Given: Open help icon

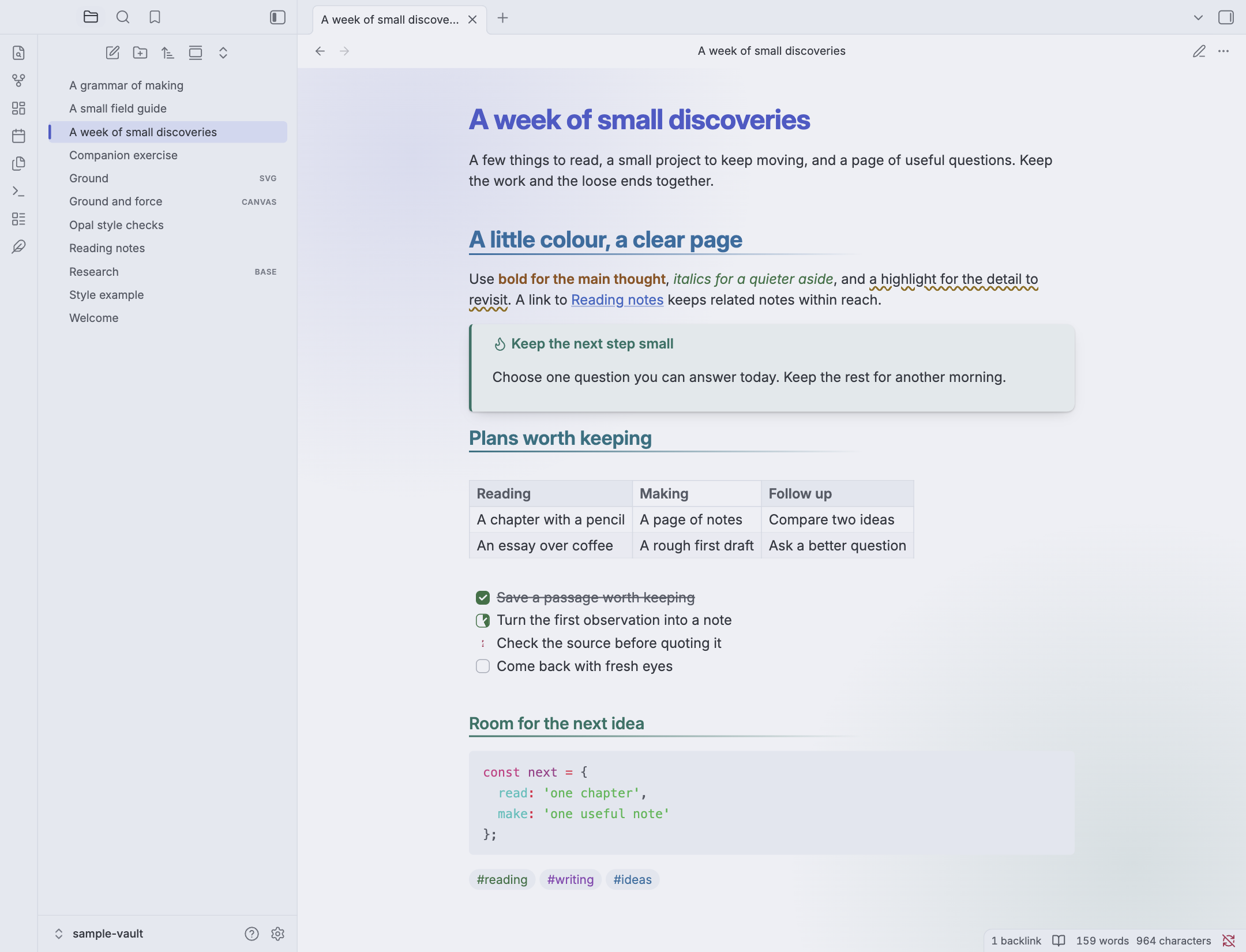Looking at the screenshot, I should [x=252, y=934].
